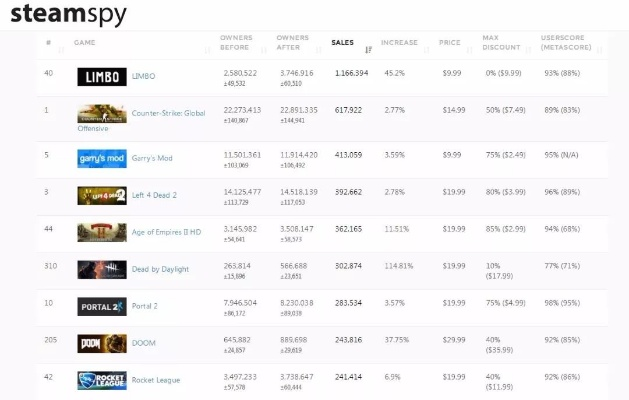Click the DOOM game thumbnail

(x=101, y=343)
